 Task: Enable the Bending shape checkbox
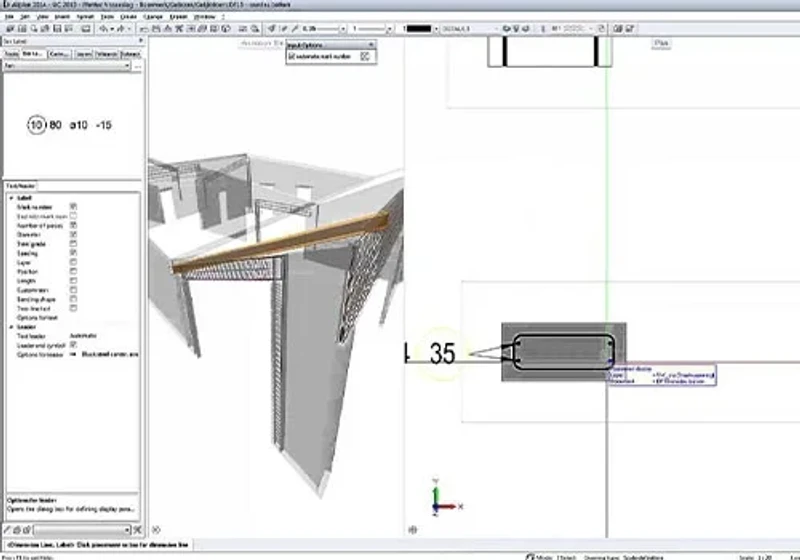73,299
